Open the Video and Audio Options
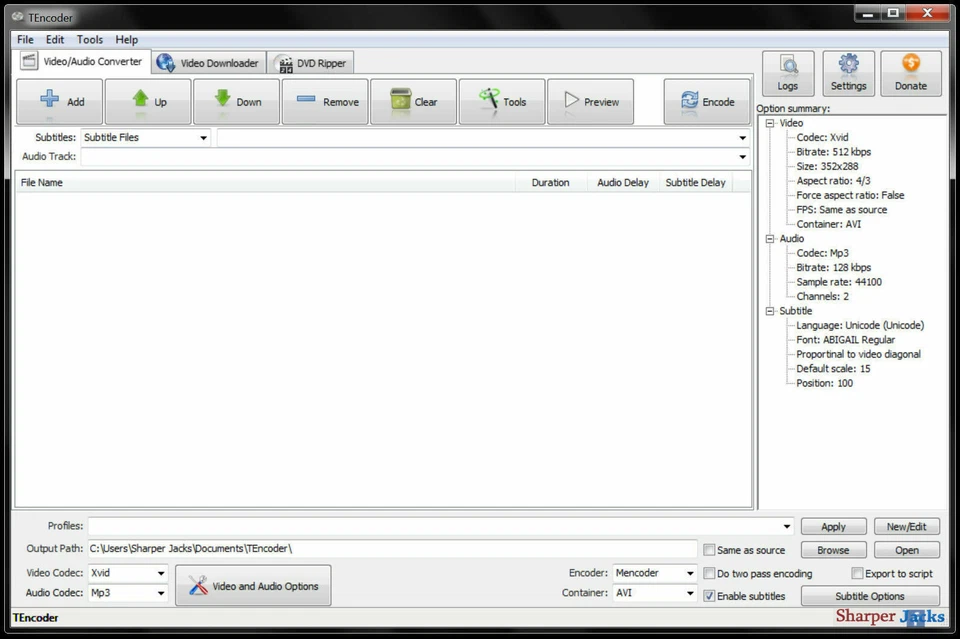 click(253, 585)
